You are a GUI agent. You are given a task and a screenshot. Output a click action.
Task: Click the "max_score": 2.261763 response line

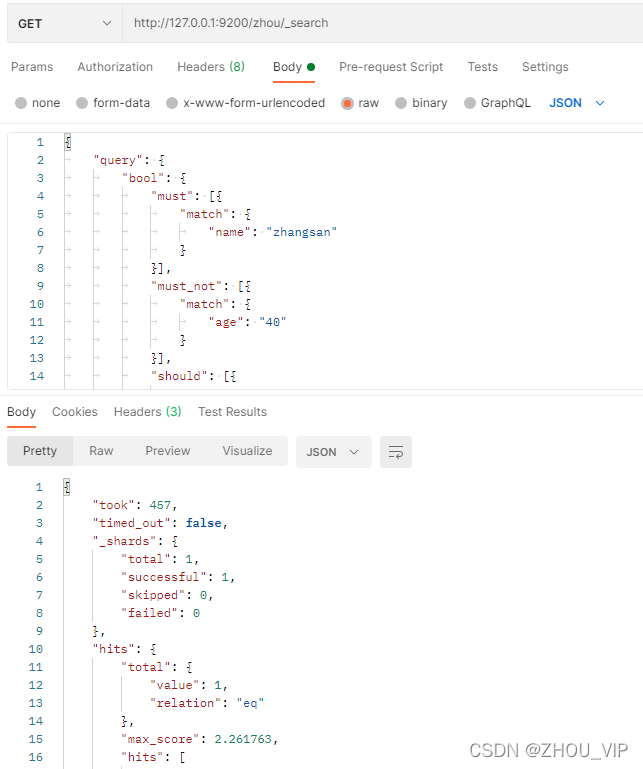(x=200, y=739)
